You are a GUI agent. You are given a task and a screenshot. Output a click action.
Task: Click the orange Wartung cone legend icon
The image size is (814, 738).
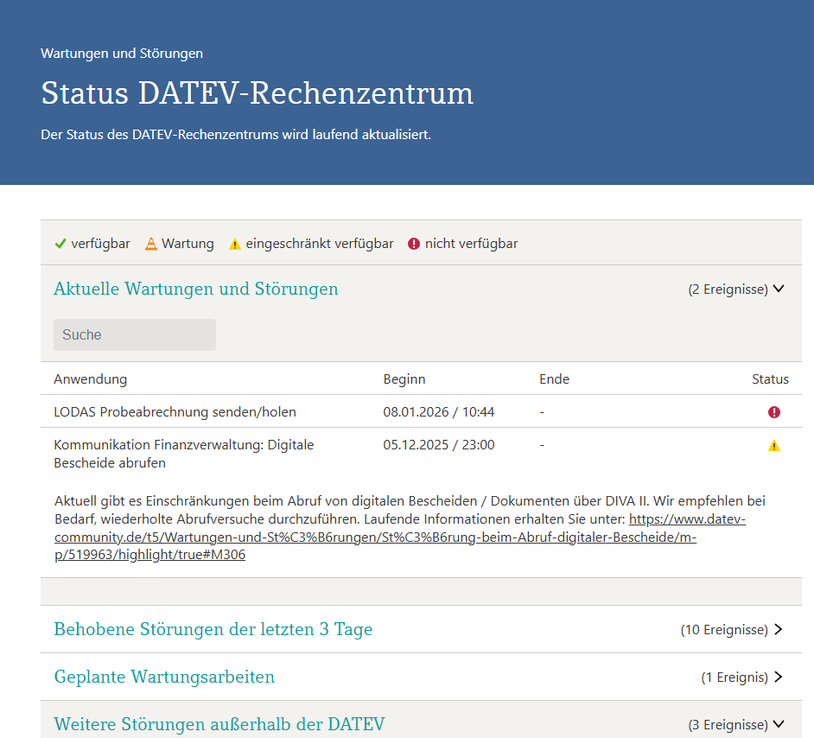coord(151,243)
